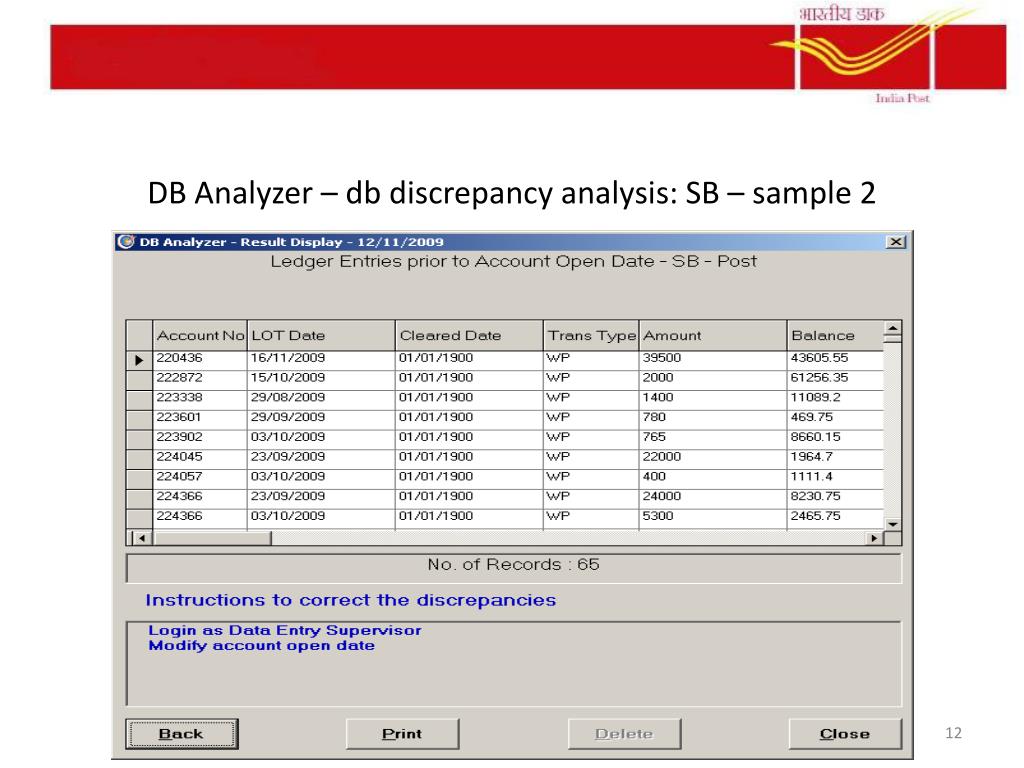Select the row selector for account 224045

pyautogui.click(x=139, y=459)
